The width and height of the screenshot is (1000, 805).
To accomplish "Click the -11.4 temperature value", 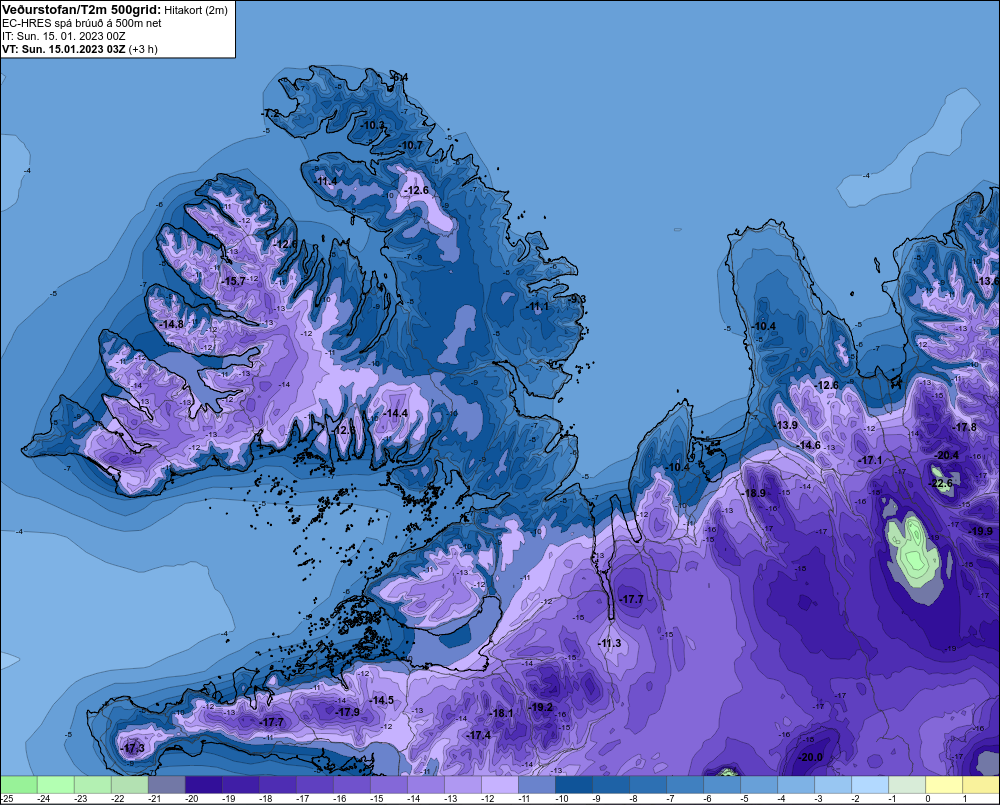I will click(326, 181).
